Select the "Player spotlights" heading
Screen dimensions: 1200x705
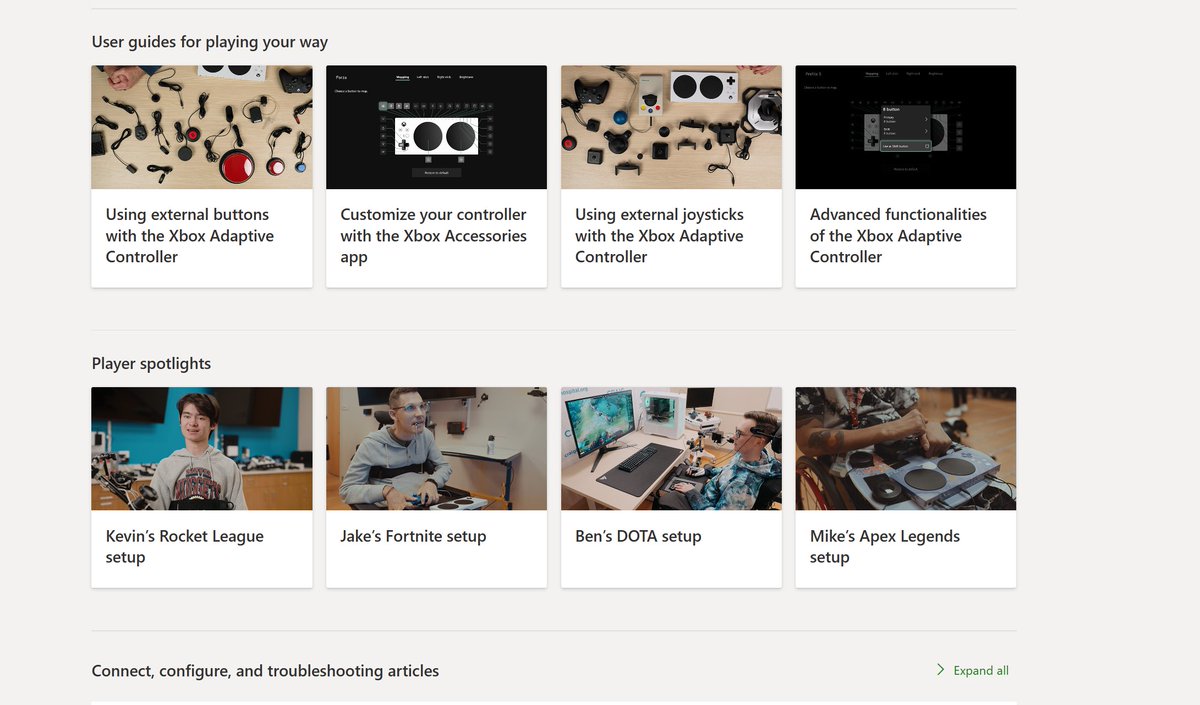[x=151, y=364]
